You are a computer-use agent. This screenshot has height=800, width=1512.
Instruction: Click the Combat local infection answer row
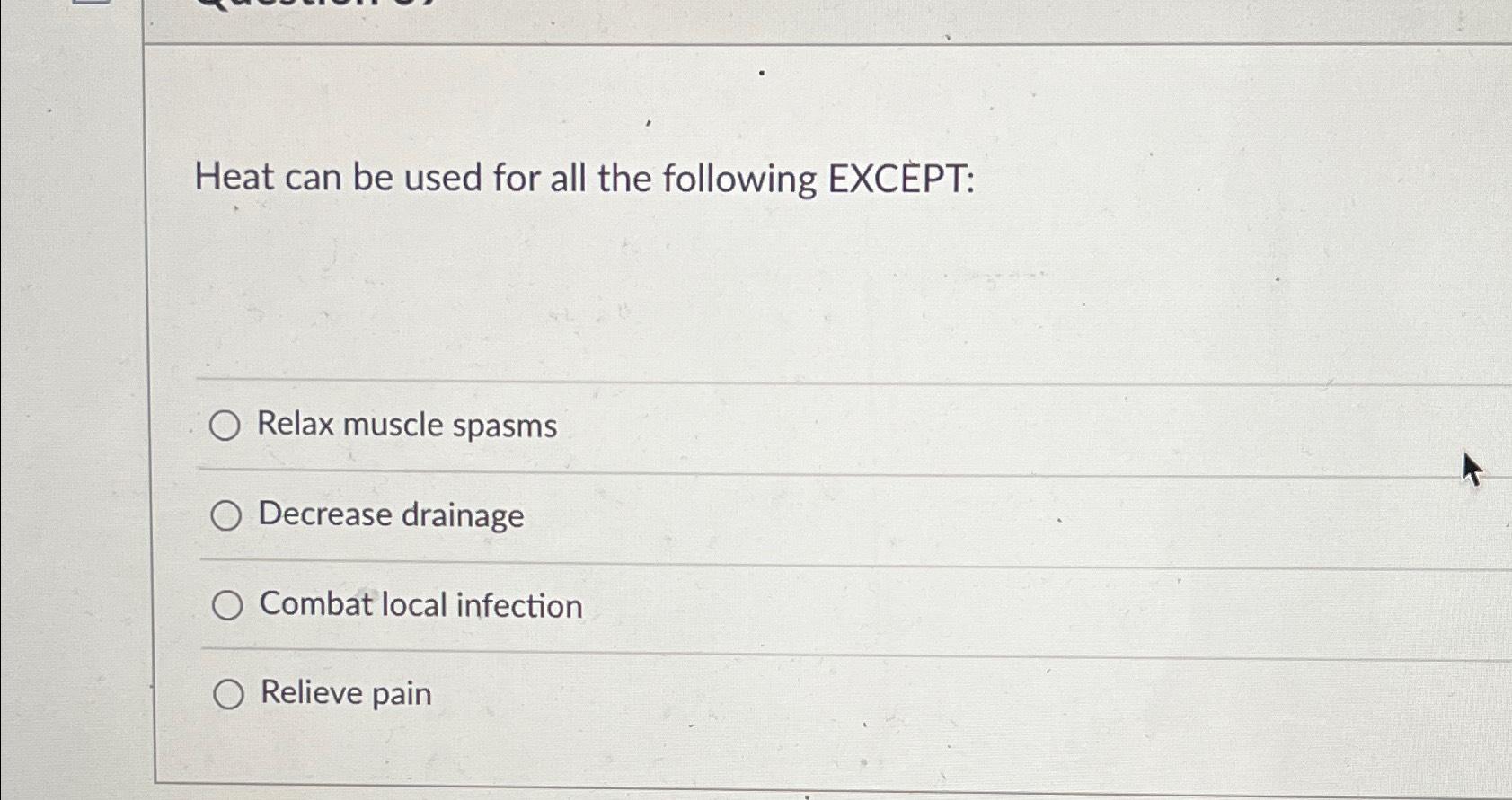(x=629, y=605)
